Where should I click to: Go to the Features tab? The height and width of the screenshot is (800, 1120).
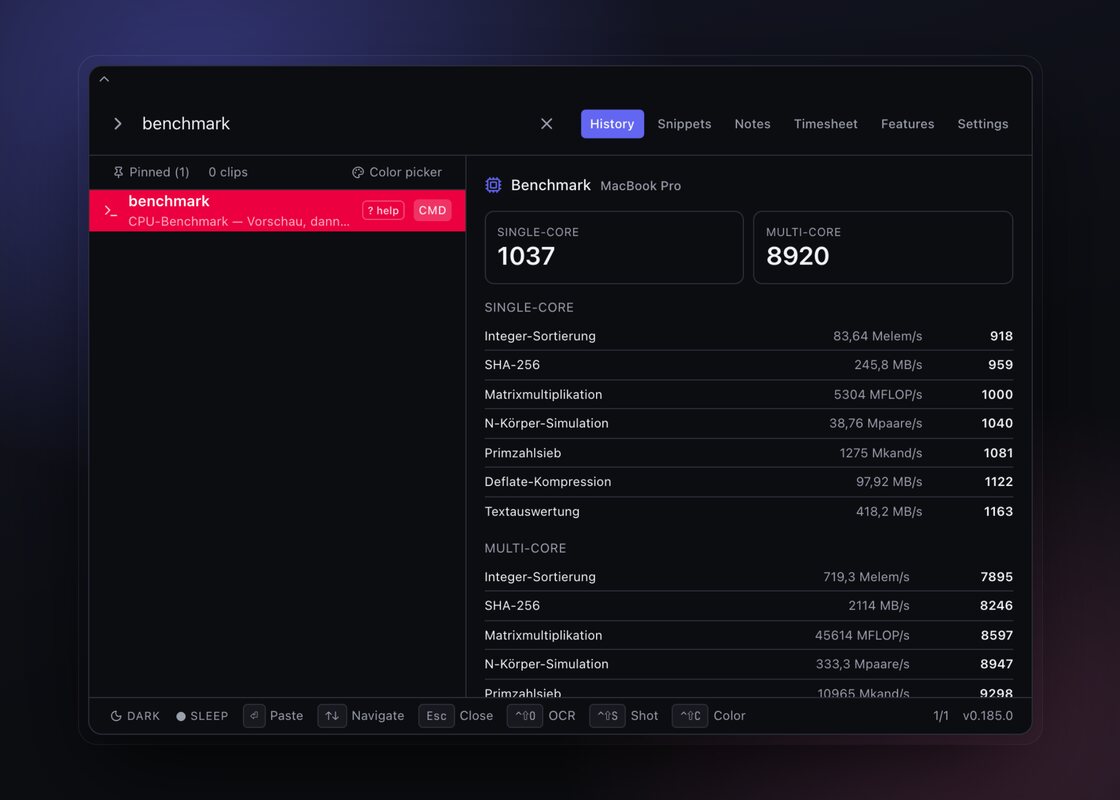pos(907,124)
